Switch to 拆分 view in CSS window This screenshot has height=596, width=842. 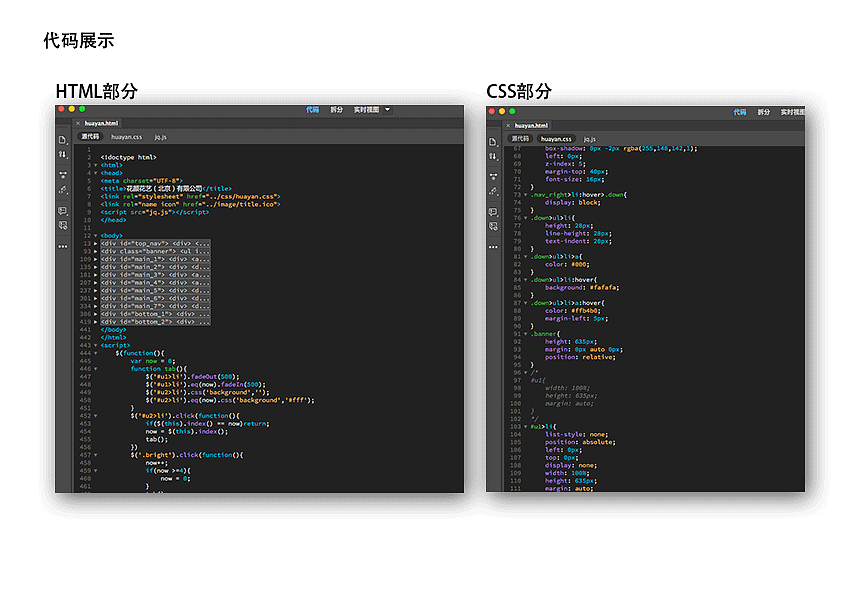[764, 112]
